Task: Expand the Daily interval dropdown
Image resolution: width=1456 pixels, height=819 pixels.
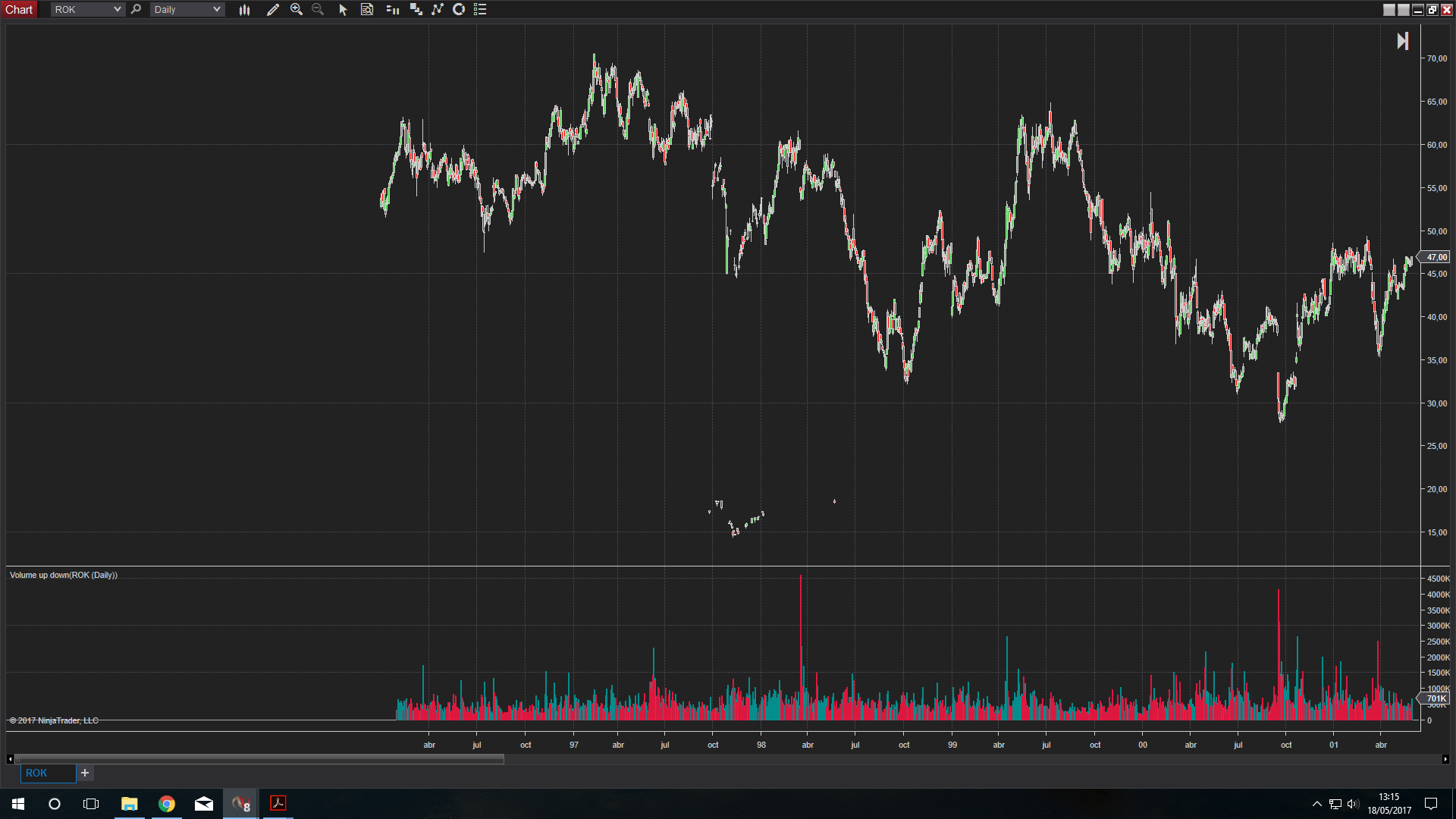Action: [216, 10]
